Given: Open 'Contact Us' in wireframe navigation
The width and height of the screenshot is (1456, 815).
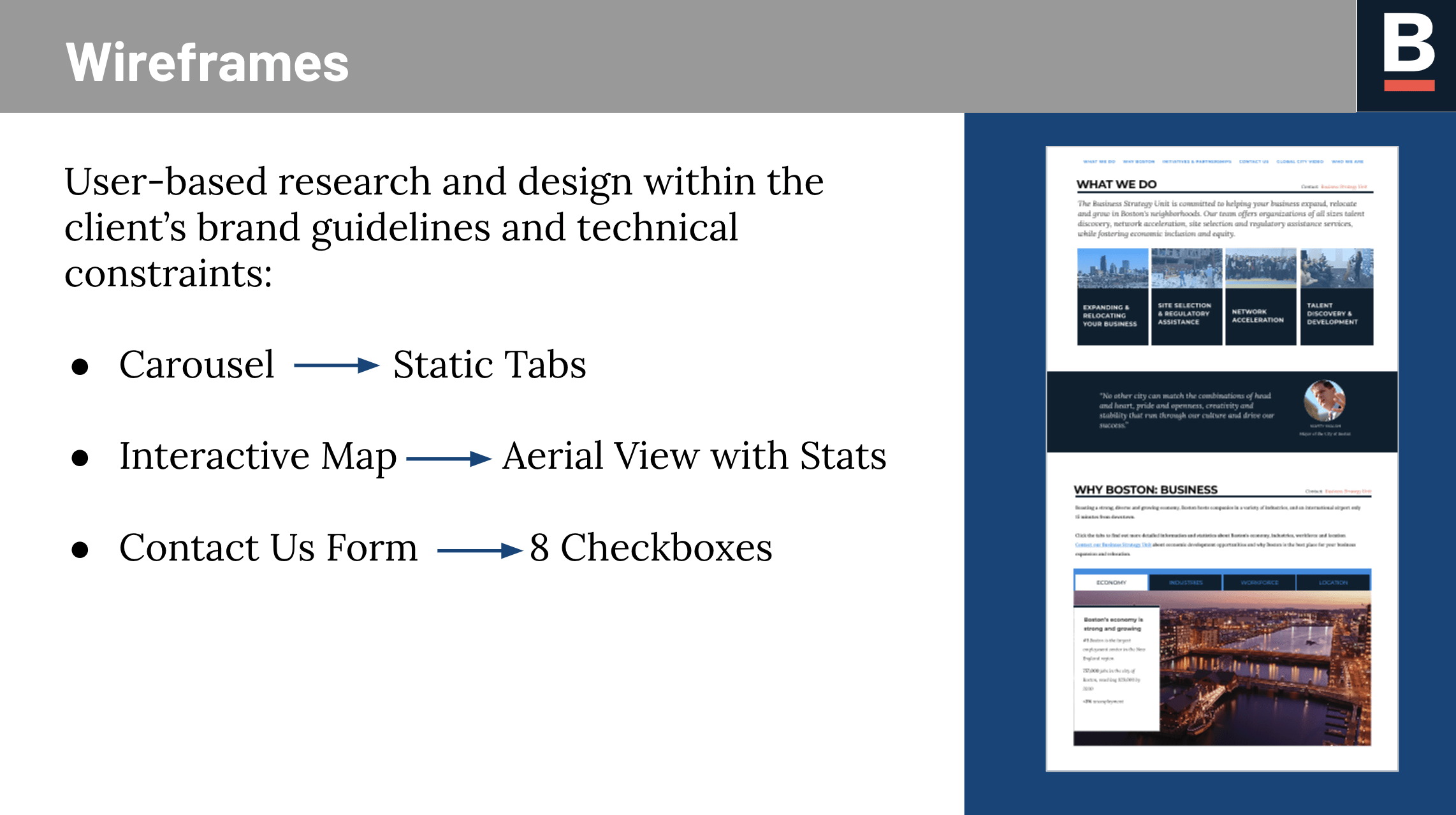Looking at the screenshot, I should point(1254,162).
